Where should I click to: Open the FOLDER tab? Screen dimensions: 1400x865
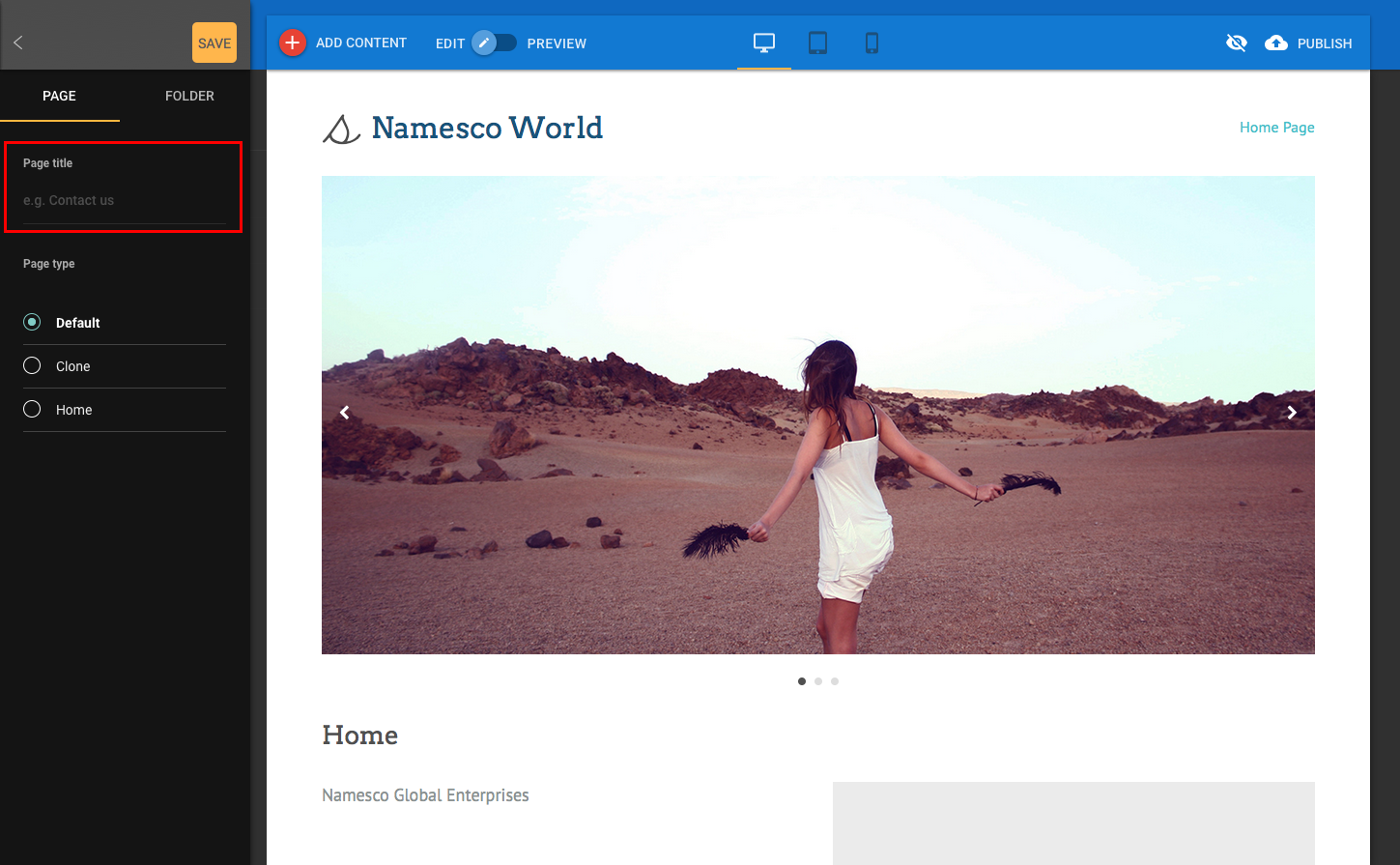(189, 96)
